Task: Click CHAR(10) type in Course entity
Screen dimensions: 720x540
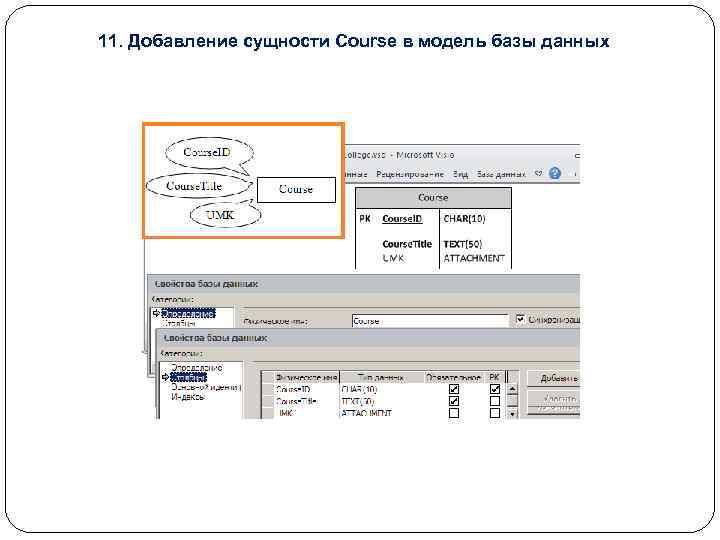Action: (464, 219)
